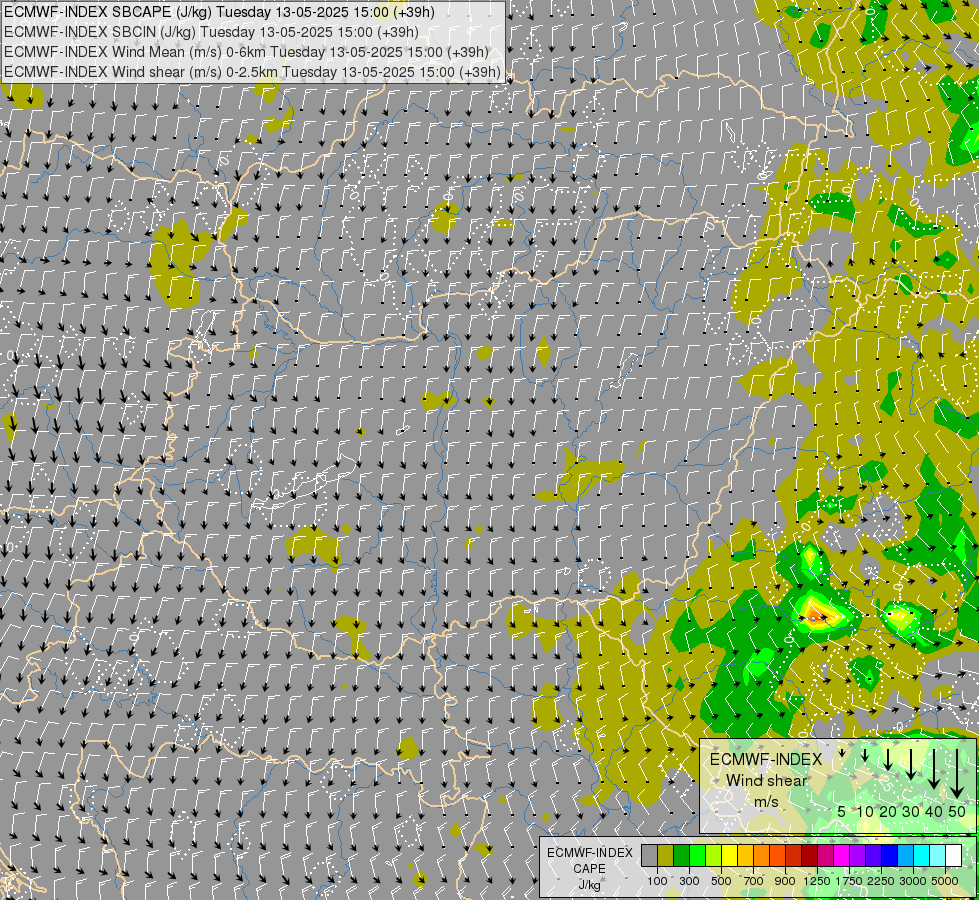
Task: Click the 'm/s' unit in wind shear legend
Action: (766, 801)
